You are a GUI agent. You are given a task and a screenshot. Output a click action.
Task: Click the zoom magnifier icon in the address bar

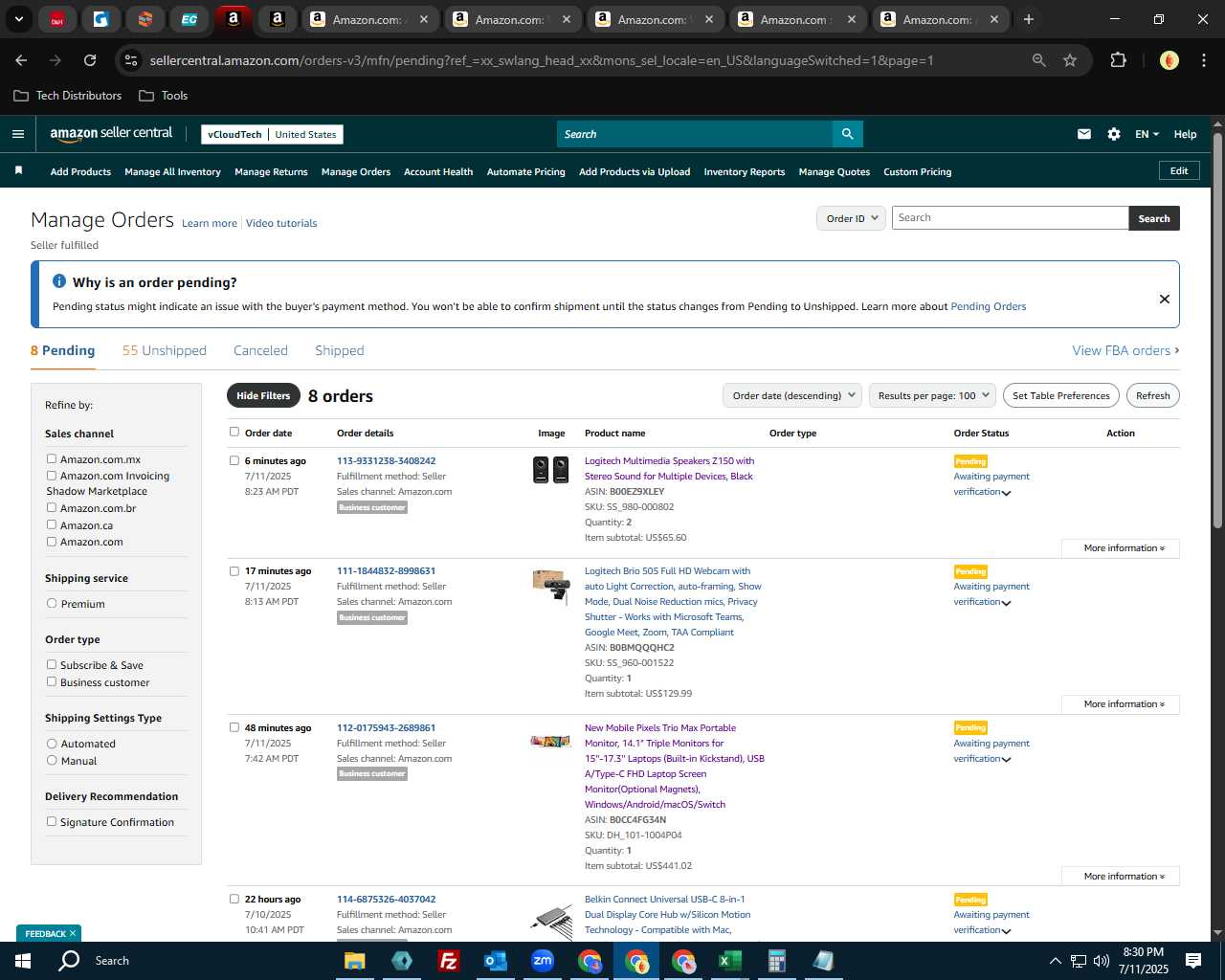(x=1038, y=60)
